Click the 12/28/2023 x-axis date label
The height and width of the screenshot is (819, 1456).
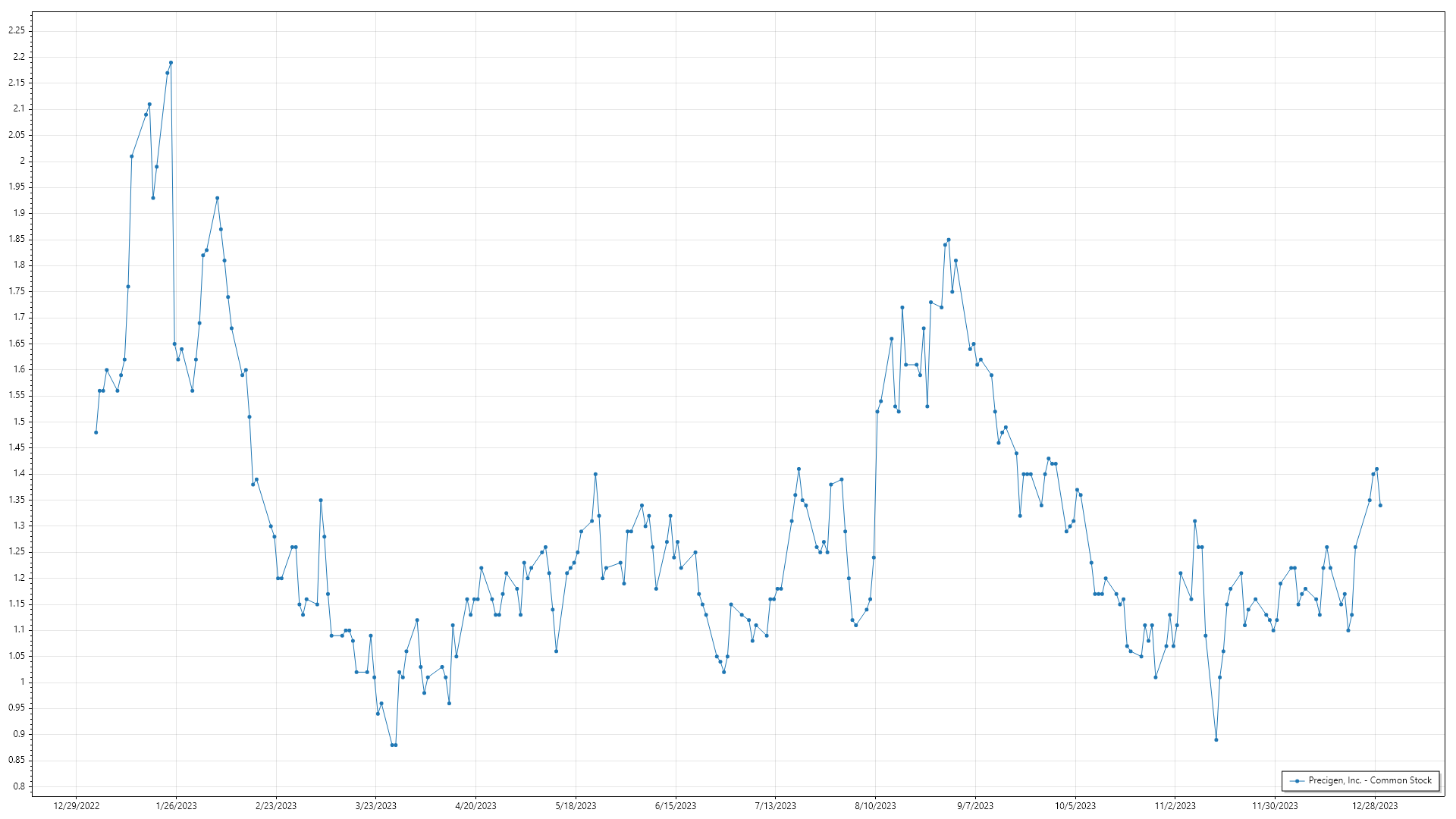pos(1375,806)
